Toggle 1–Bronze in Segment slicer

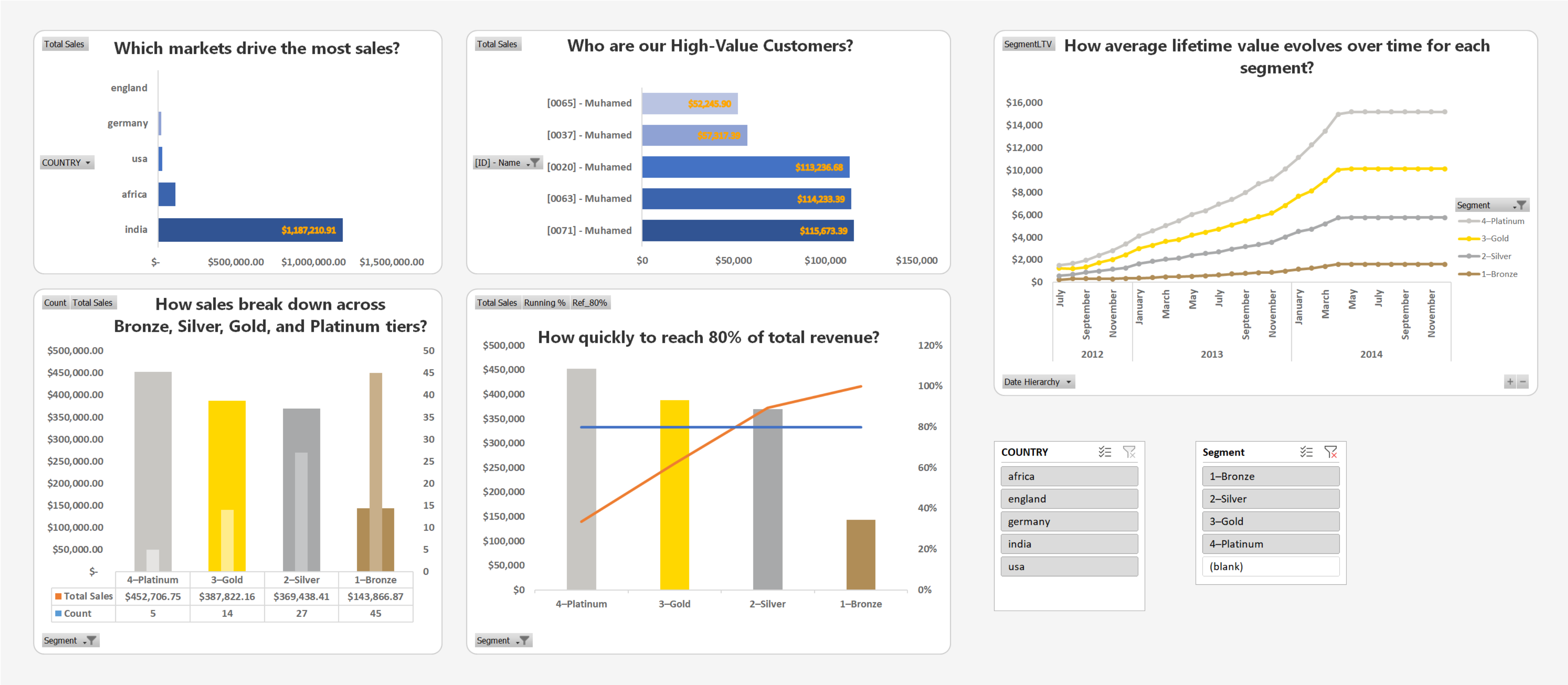(1270, 476)
